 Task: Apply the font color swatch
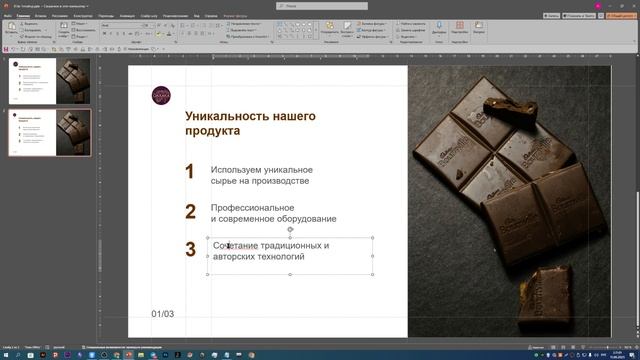(x=169, y=34)
